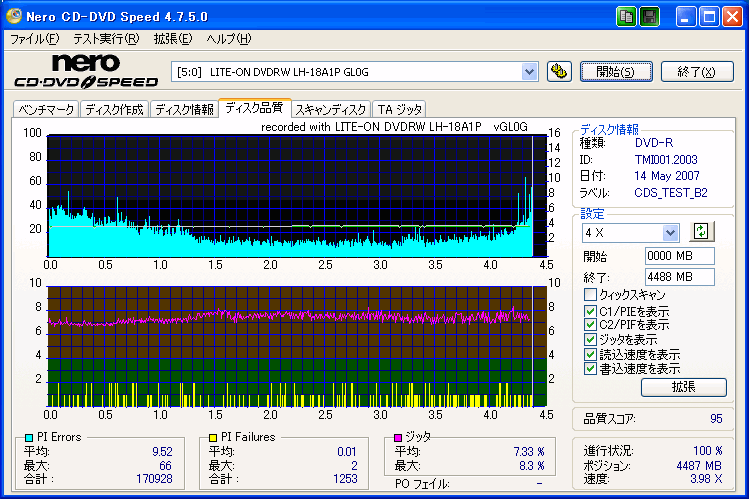The height and width of the screenshot is (499, 749).
Task: Click the 開始(S) start button
Action: click(x=616, y=72)
